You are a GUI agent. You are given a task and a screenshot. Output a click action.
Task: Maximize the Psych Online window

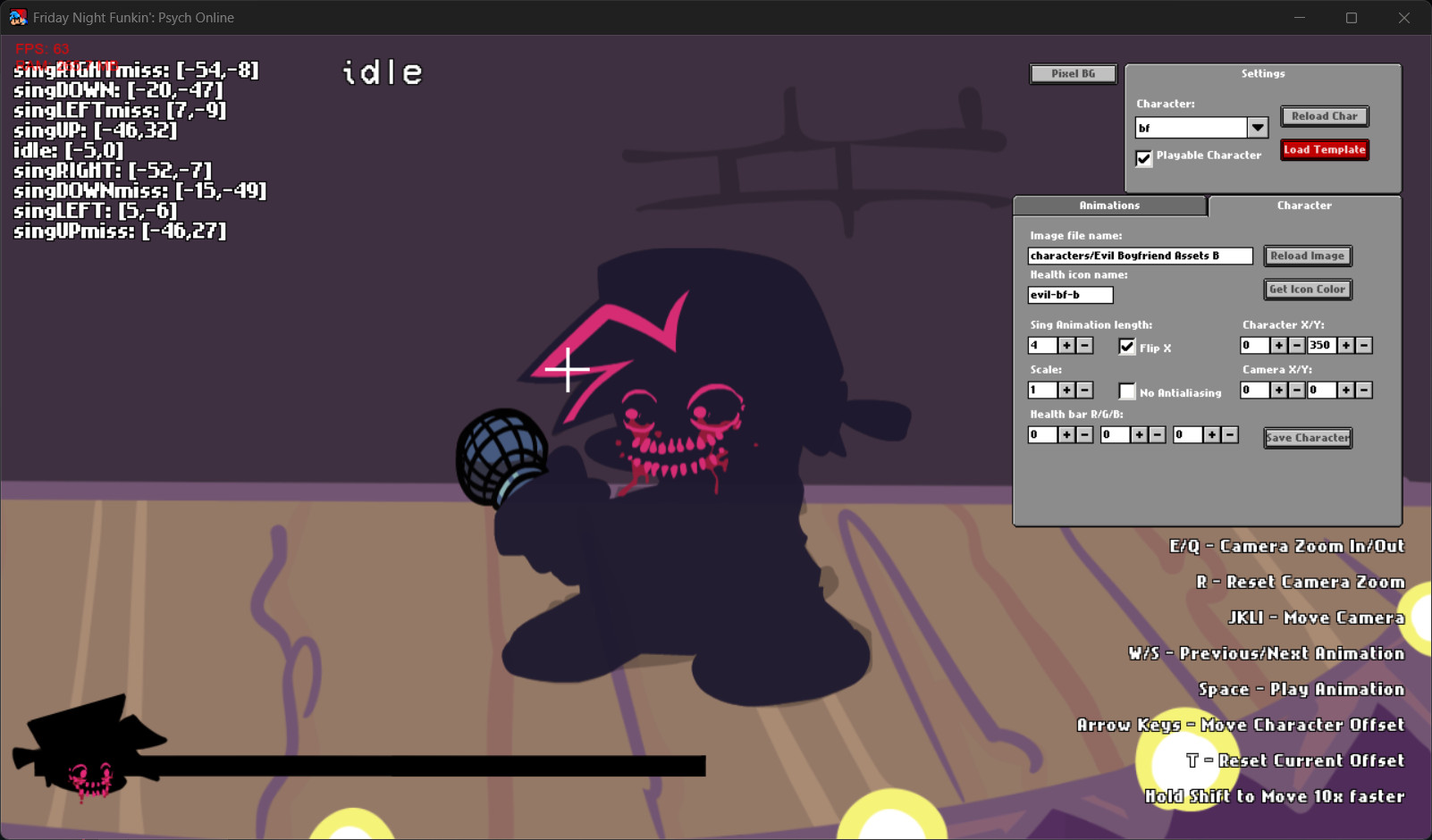coord(1352,18)
